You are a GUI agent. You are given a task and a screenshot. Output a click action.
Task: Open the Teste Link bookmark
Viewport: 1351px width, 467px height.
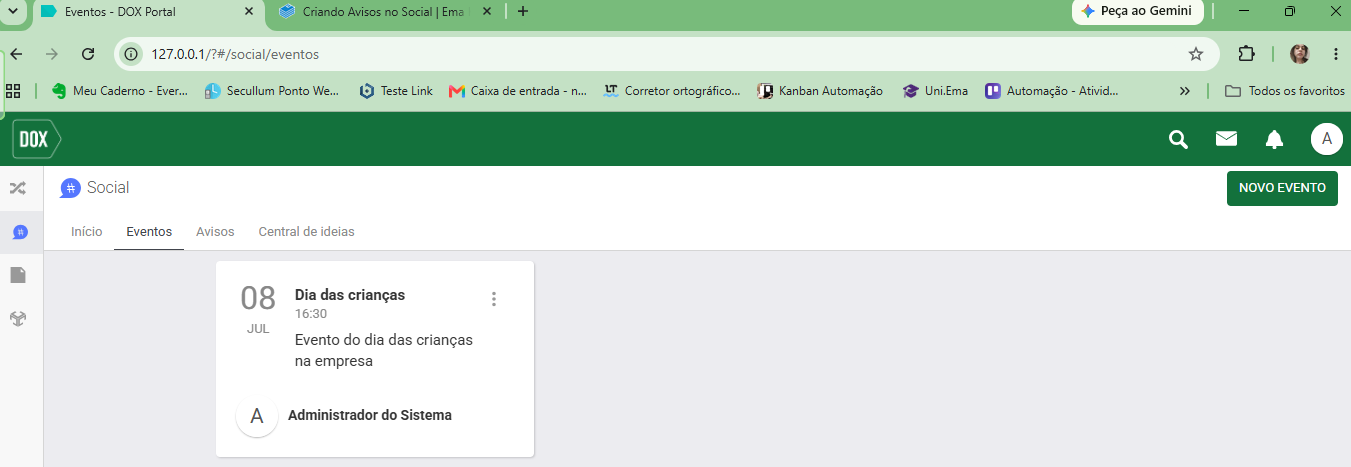396,91
